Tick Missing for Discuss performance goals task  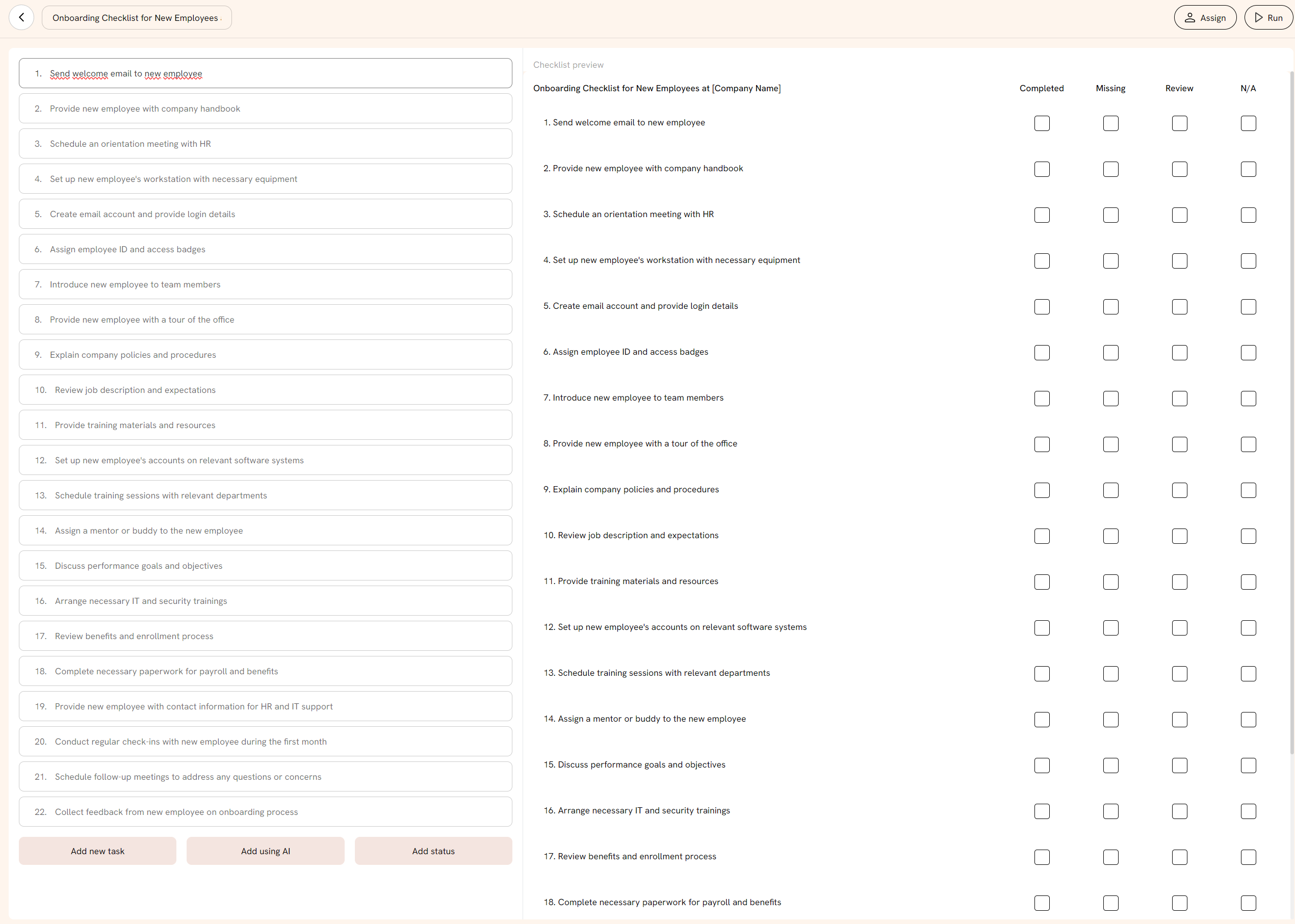click(x=1110, y=766)
